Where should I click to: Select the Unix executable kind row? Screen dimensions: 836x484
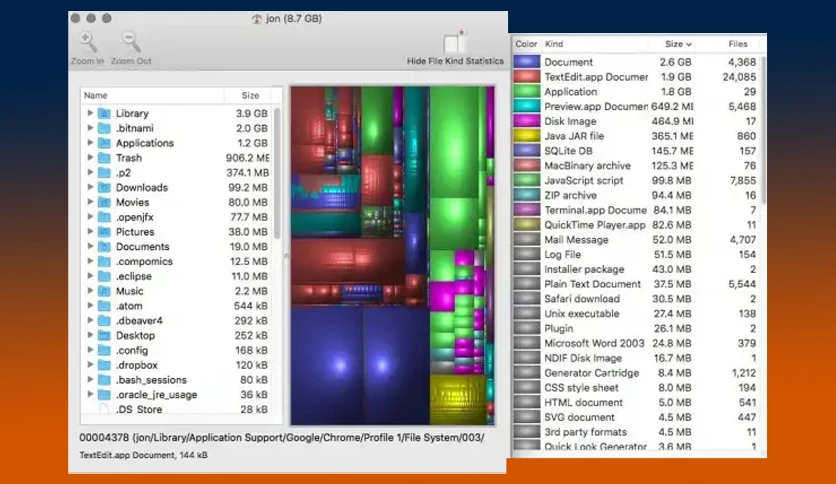pyautogui.click(x=636, y=313)
